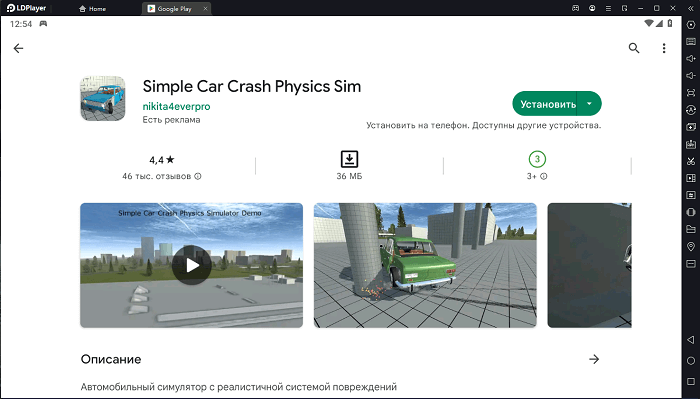Open the LDPlayer hamburger menu

(608, 8)
